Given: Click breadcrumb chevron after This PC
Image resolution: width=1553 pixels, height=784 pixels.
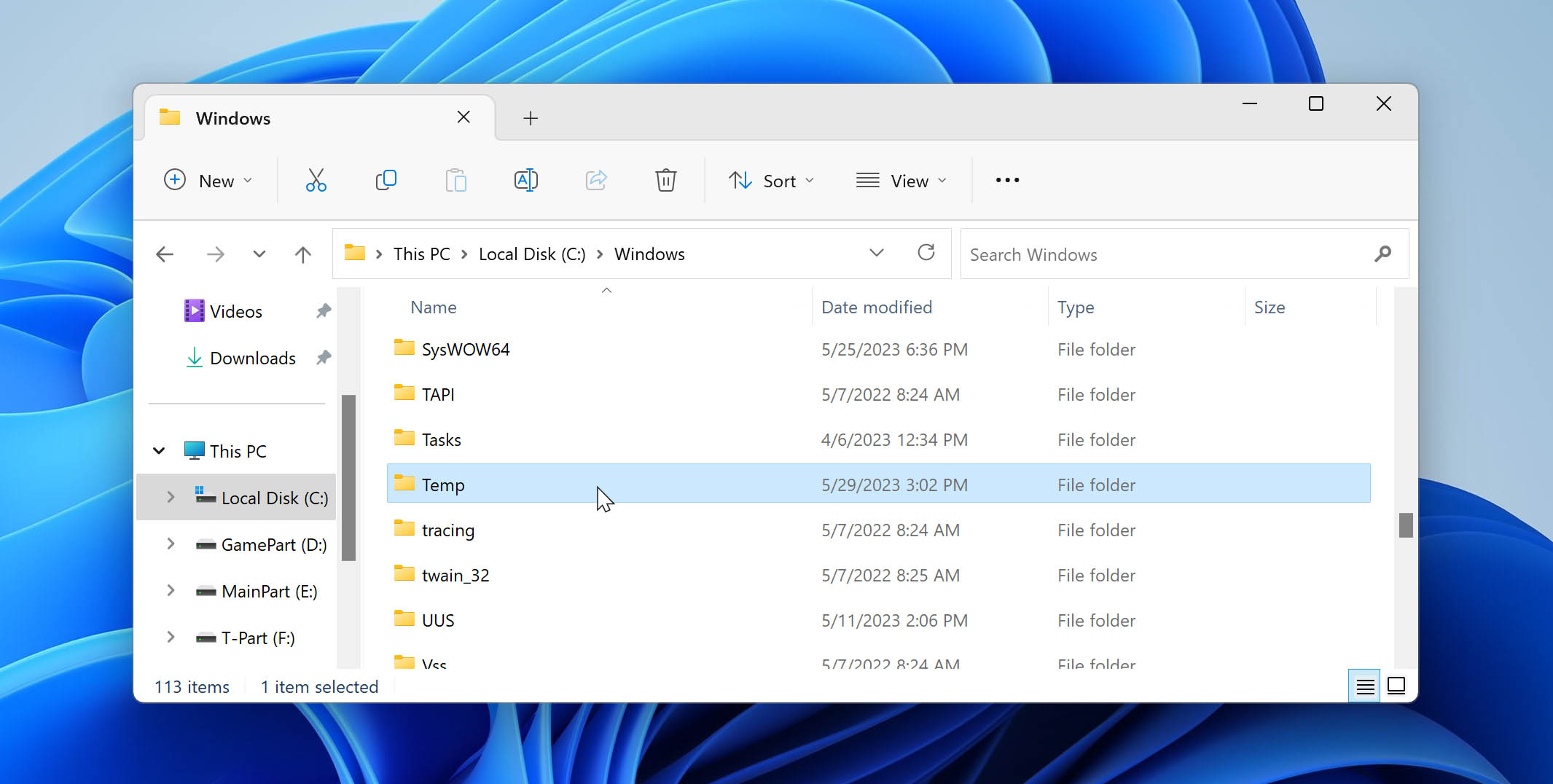Looking at the screenshot, I should 463,254.
